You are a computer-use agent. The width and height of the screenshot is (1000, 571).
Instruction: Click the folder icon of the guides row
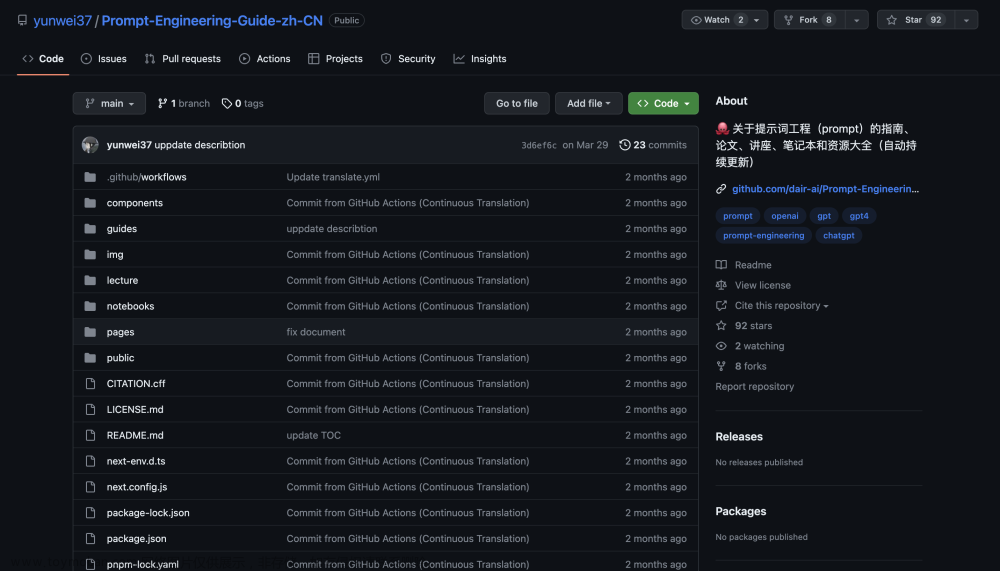point(90,228)
